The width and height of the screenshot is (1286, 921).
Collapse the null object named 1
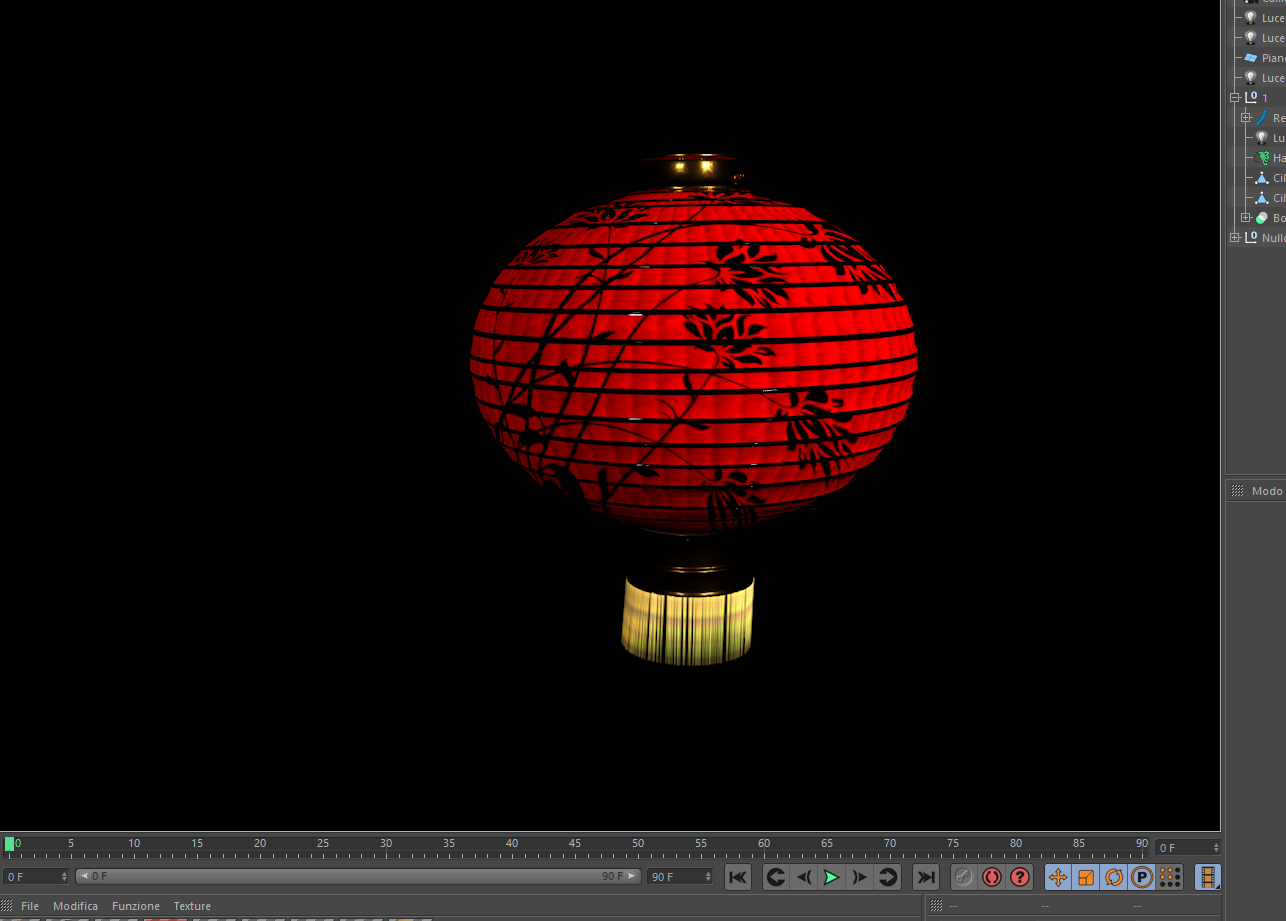[1235, 98]
